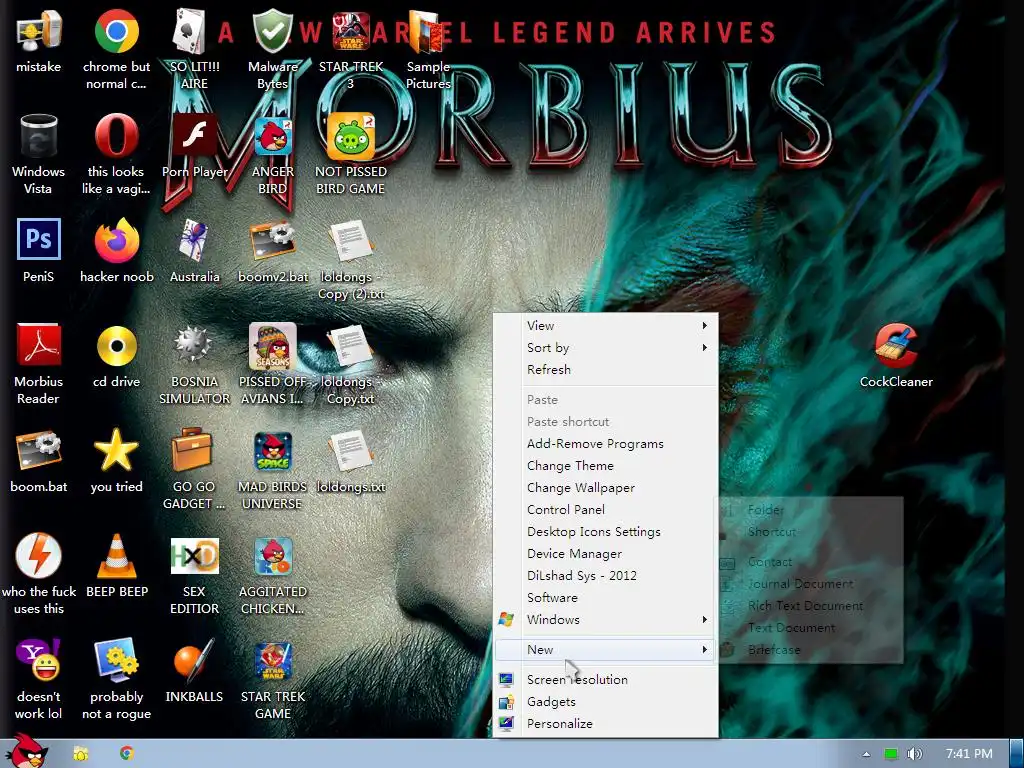Viewport: 1024px width, 768px height.
Task: Open the folder icon pinned on taskbar
Action: [80, 754]
